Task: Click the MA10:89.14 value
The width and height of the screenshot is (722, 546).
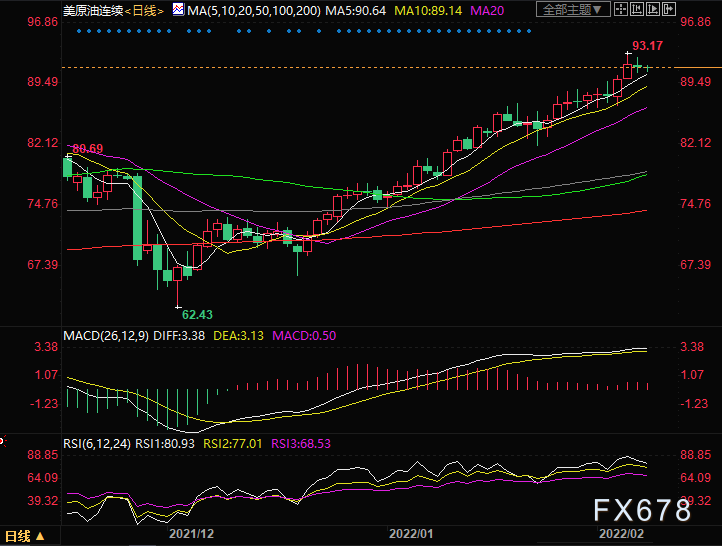Action: [x=428, y=10]
